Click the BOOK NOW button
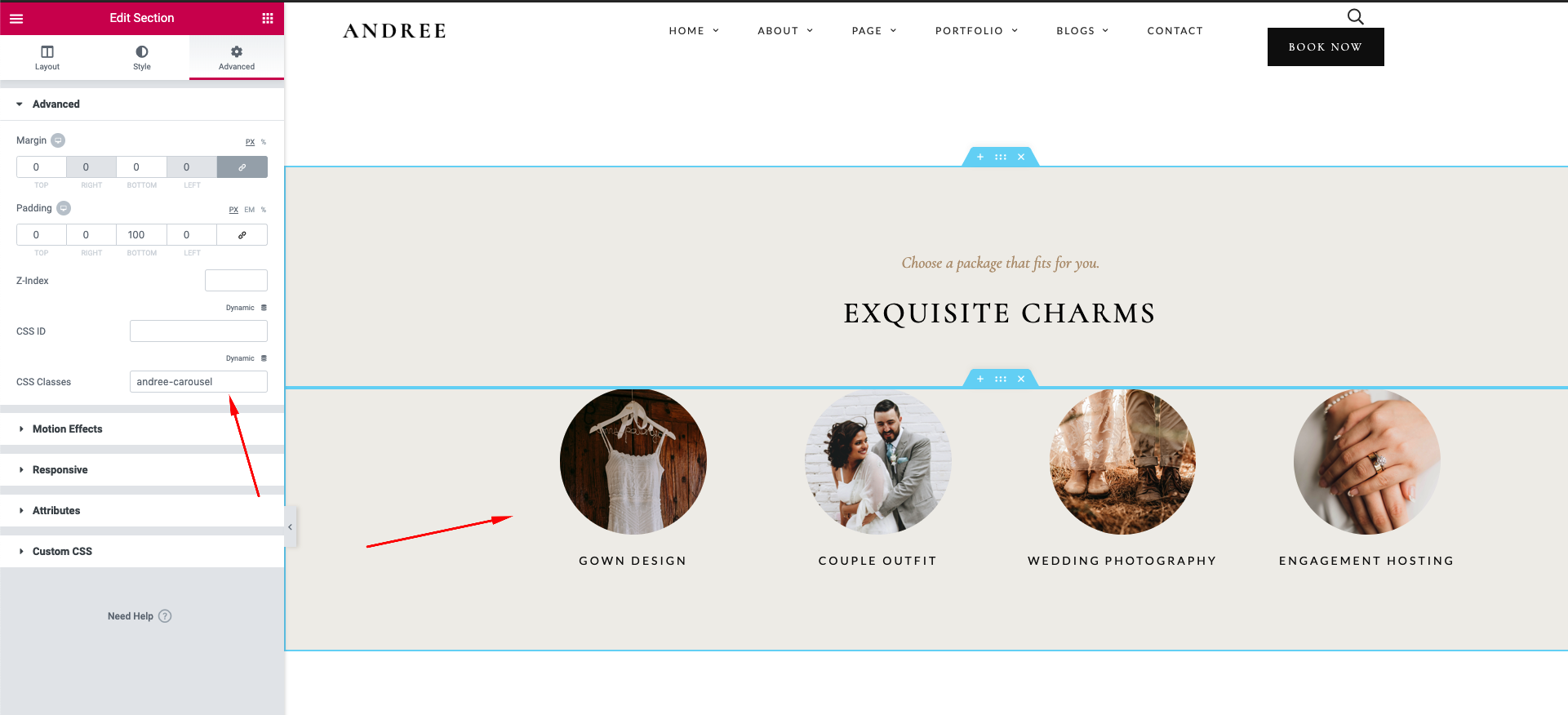Screen dimensions: 1568x715 tap(1326, 47)
